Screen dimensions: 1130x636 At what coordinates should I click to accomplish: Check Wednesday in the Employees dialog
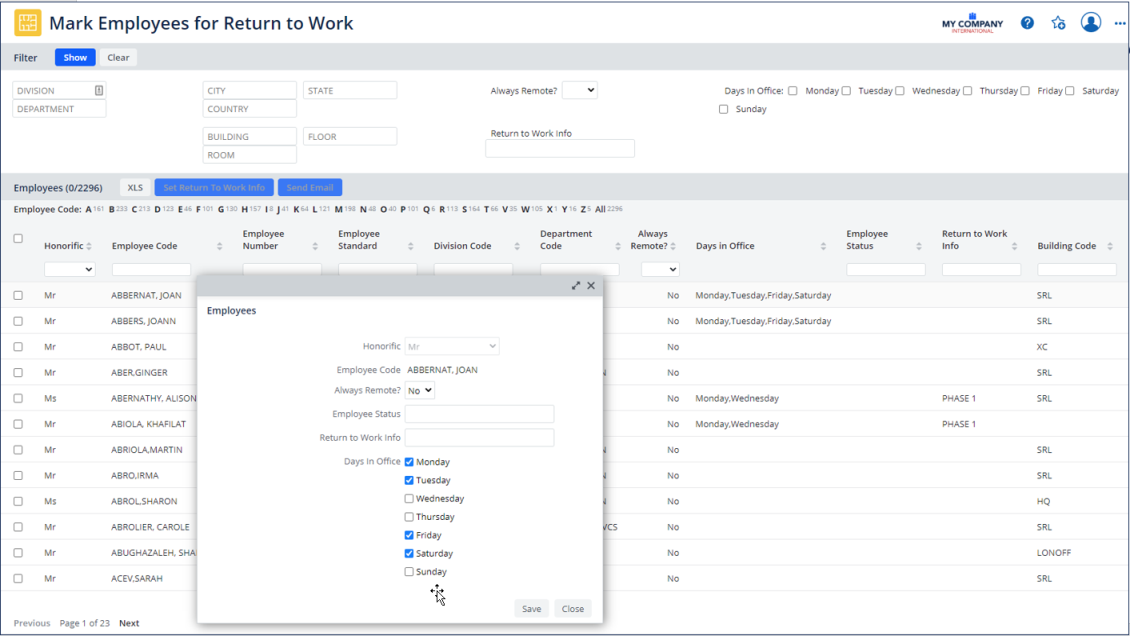409,498
